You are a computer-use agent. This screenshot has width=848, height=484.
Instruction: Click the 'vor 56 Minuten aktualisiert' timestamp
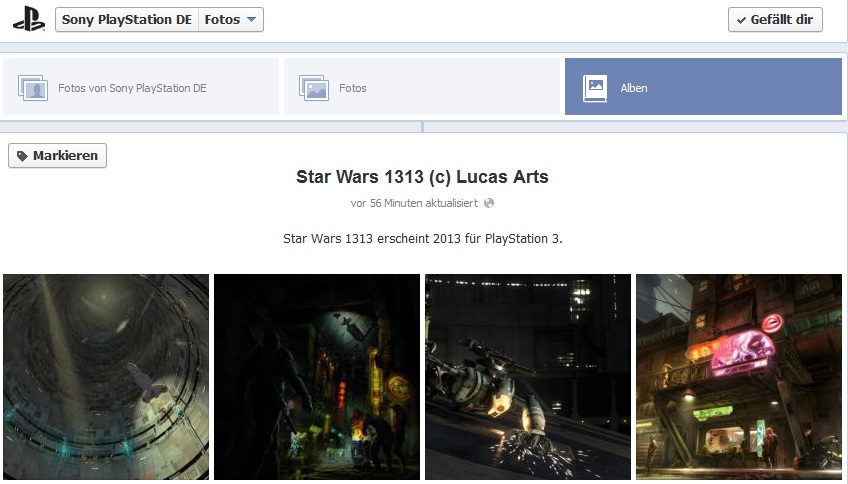[414, 203]
